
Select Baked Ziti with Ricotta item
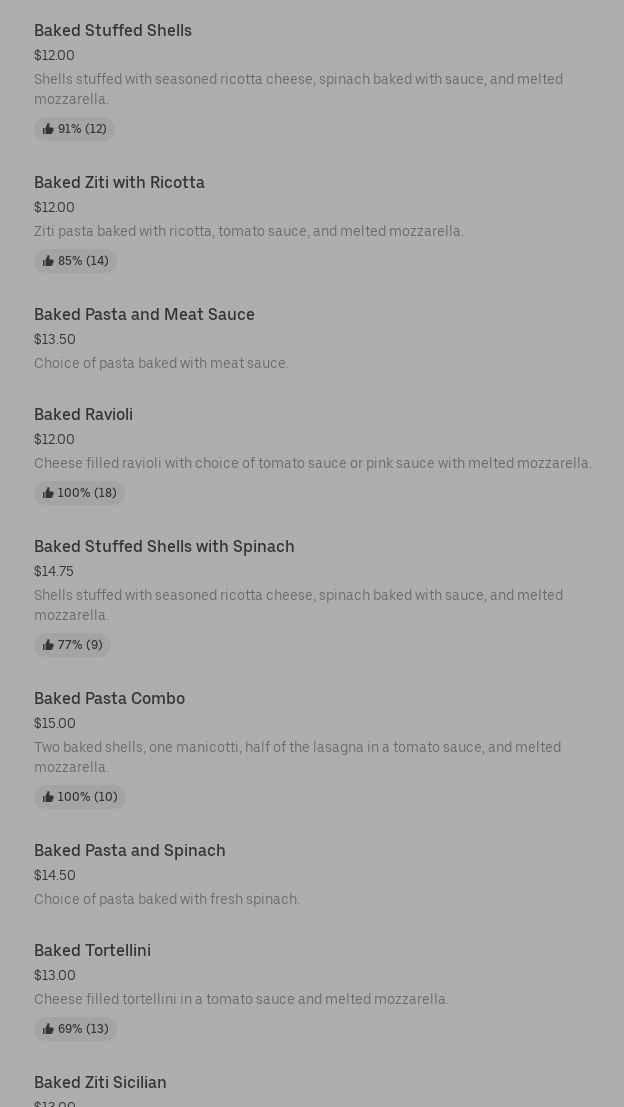119,183
